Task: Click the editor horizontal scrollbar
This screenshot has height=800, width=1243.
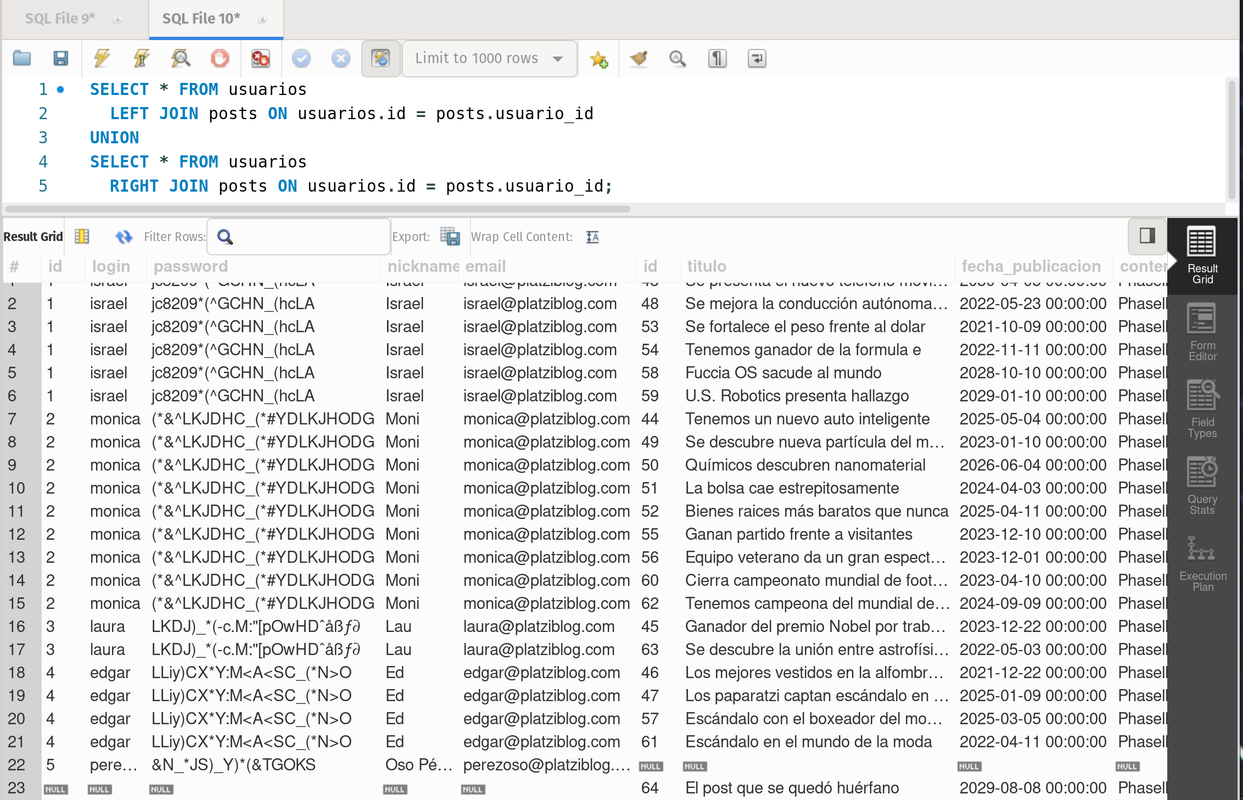Action: point(318,209)
